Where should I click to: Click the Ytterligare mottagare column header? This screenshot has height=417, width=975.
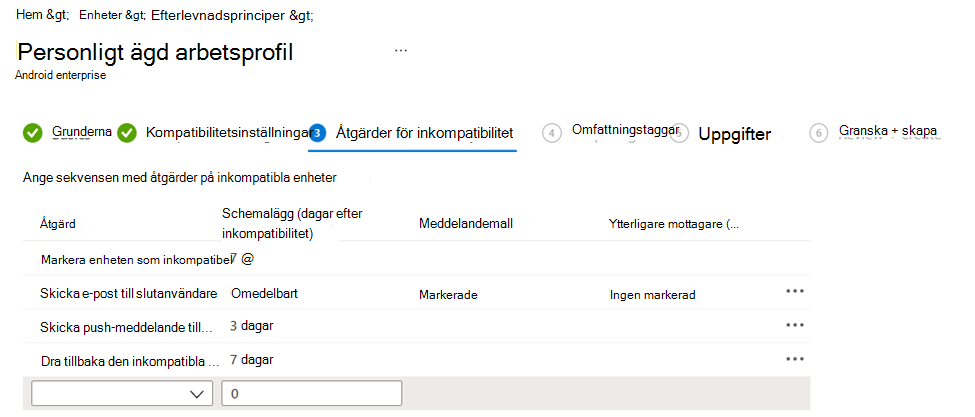point(673,224)
